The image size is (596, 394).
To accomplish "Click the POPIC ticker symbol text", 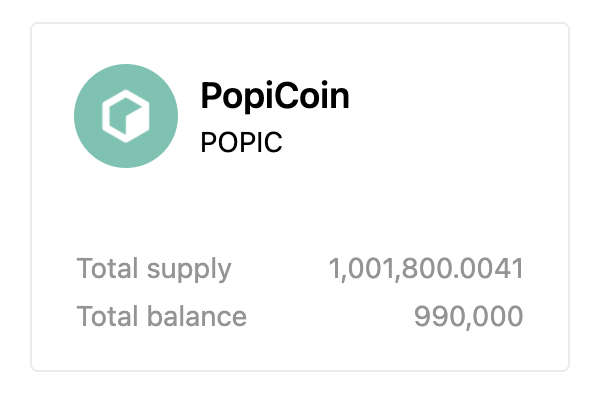I will point(241,142).
